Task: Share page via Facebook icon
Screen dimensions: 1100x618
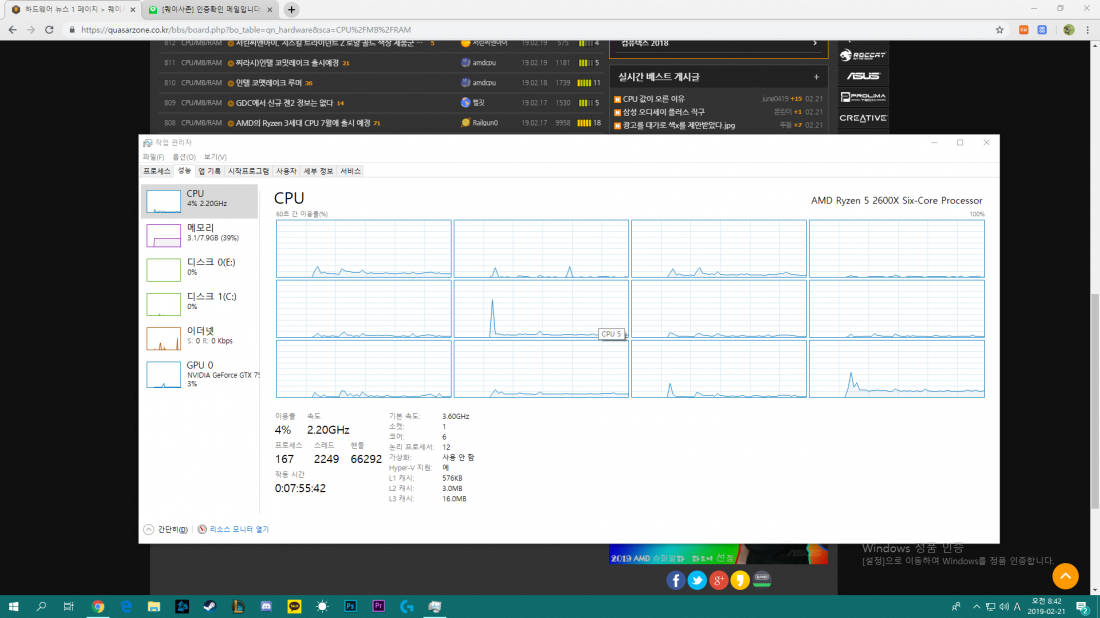Action: (x=676, y=580)
